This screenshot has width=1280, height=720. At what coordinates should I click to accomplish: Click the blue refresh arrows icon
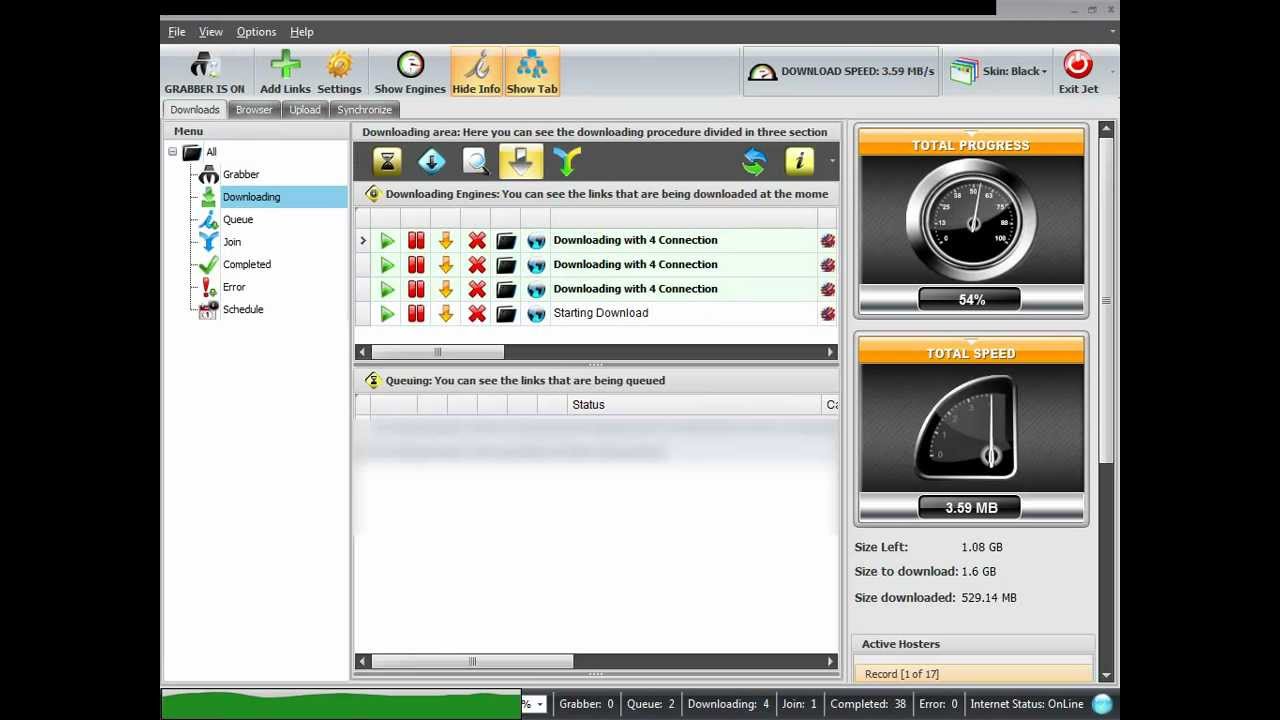click(754, 161)
